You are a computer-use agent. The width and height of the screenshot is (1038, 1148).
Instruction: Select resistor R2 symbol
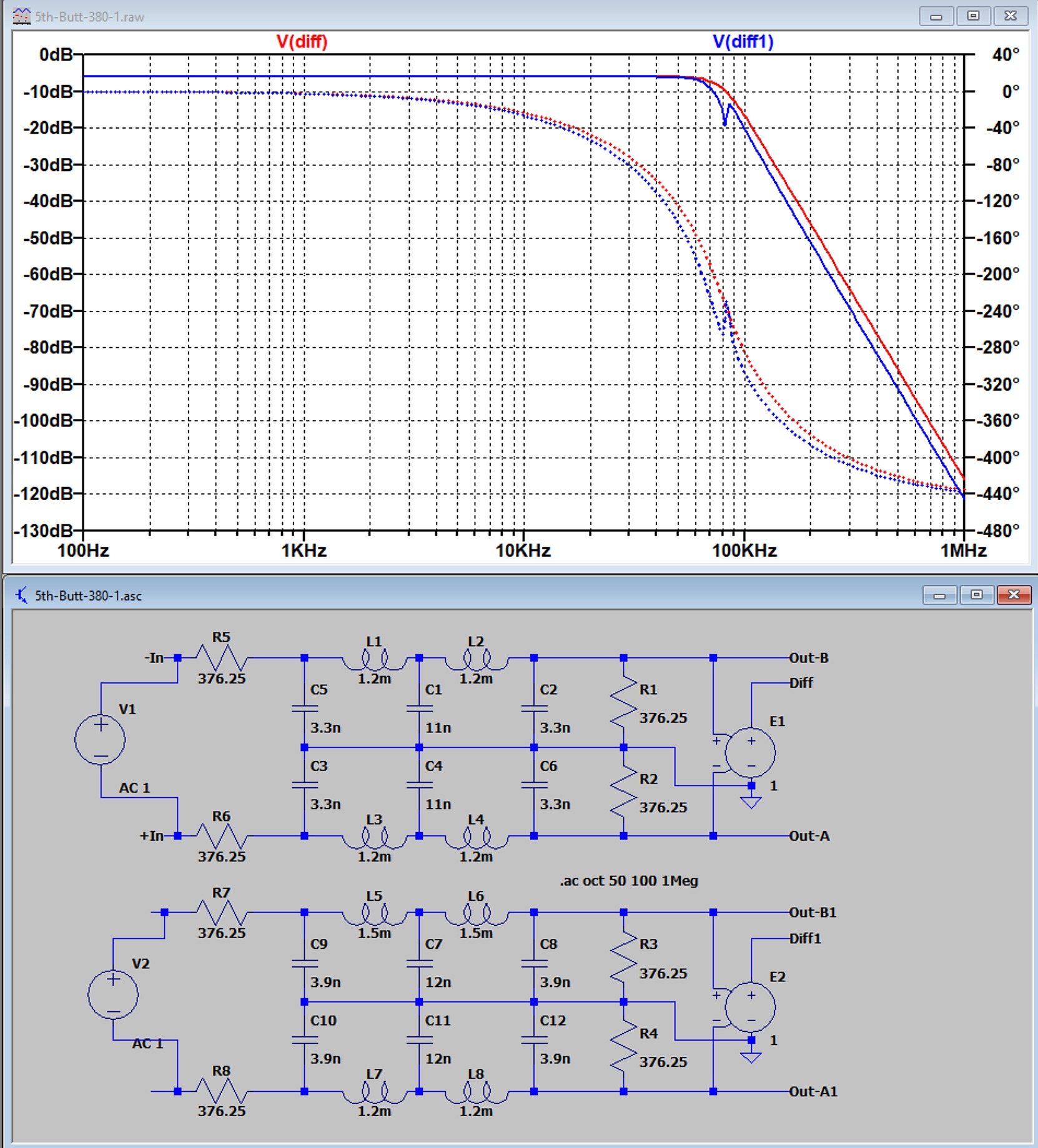tap(623, 792)
